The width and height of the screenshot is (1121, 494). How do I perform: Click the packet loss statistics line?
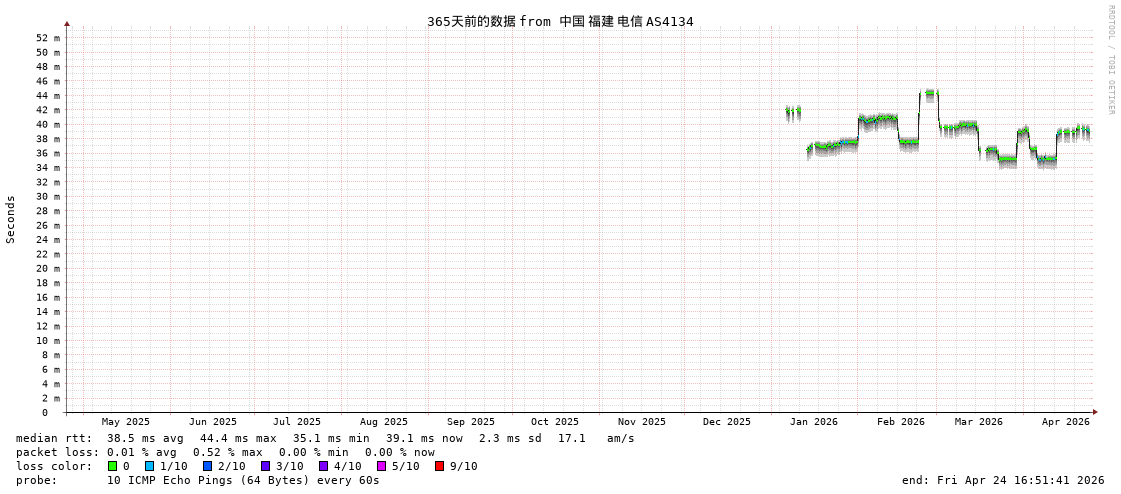click(225, 452)
